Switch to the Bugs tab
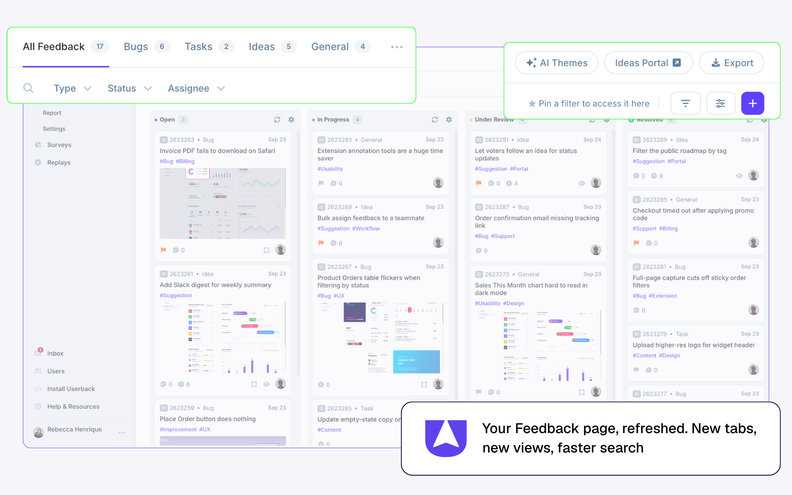 [x=146, y=47]
